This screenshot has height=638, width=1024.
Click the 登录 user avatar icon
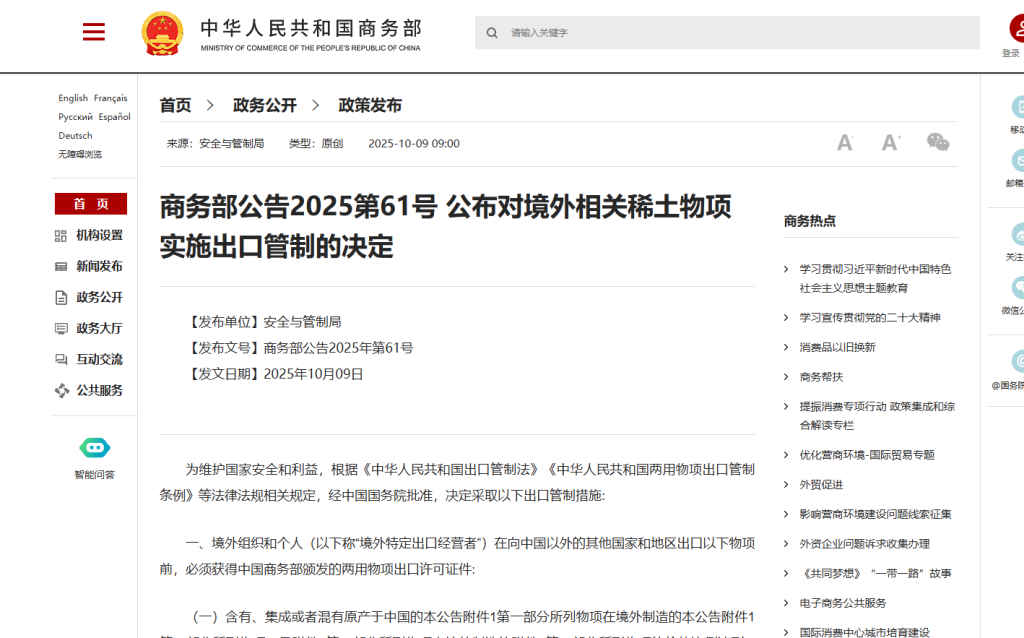[1014, 29]
